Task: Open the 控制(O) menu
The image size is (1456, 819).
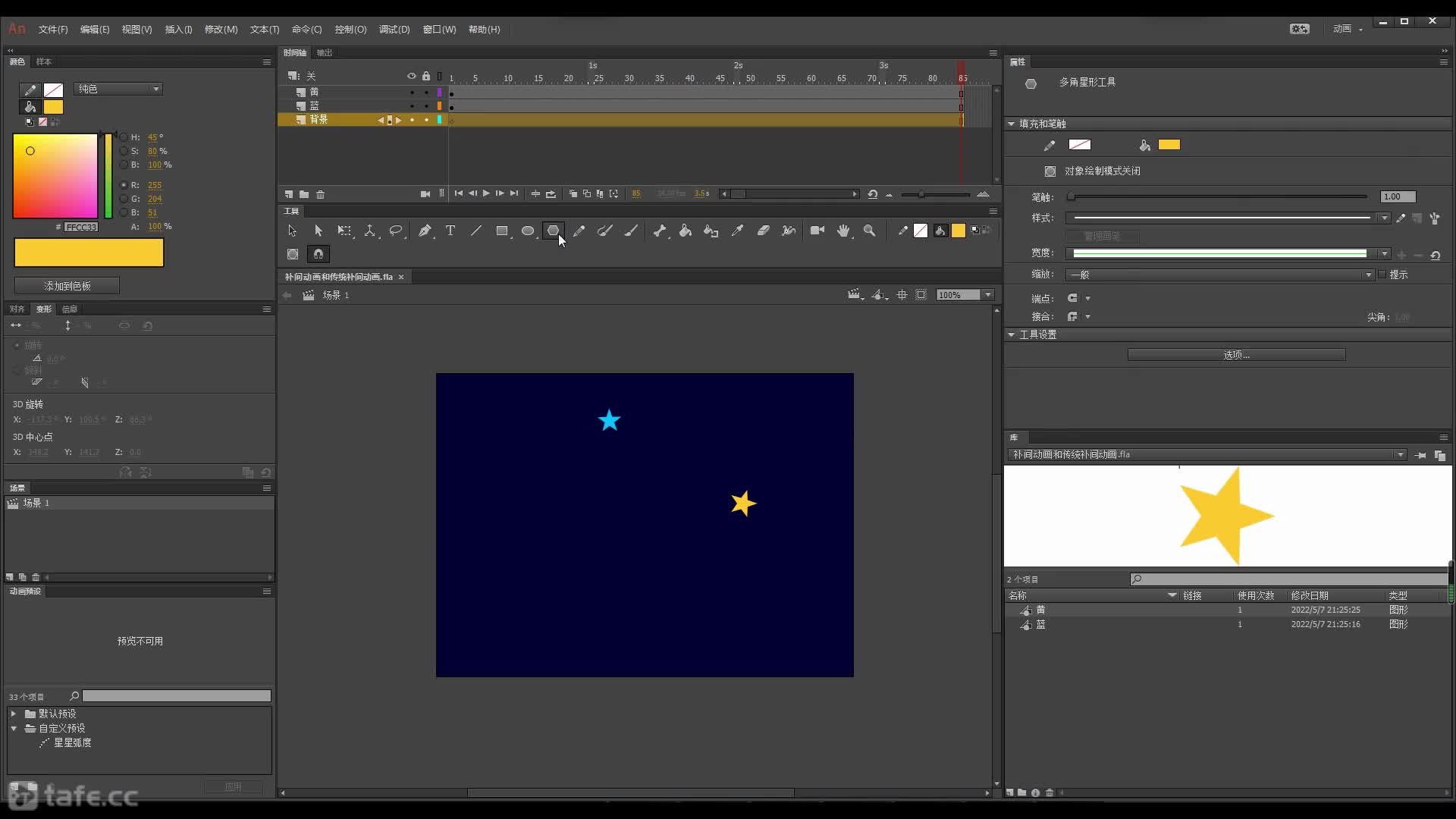Action: click(x=350, y=30)
